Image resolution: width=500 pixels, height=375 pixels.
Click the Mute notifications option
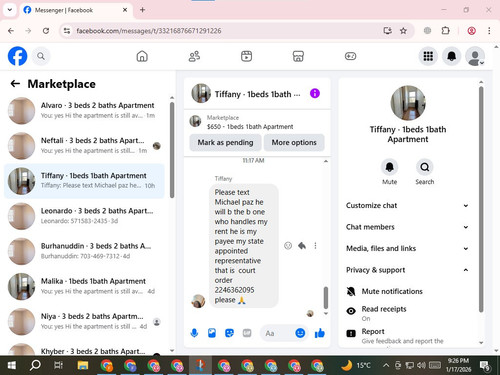408,291
